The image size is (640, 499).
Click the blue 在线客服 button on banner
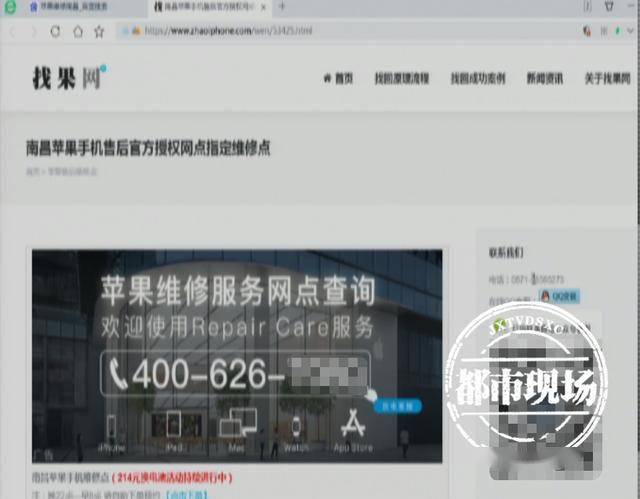point(398,406)
